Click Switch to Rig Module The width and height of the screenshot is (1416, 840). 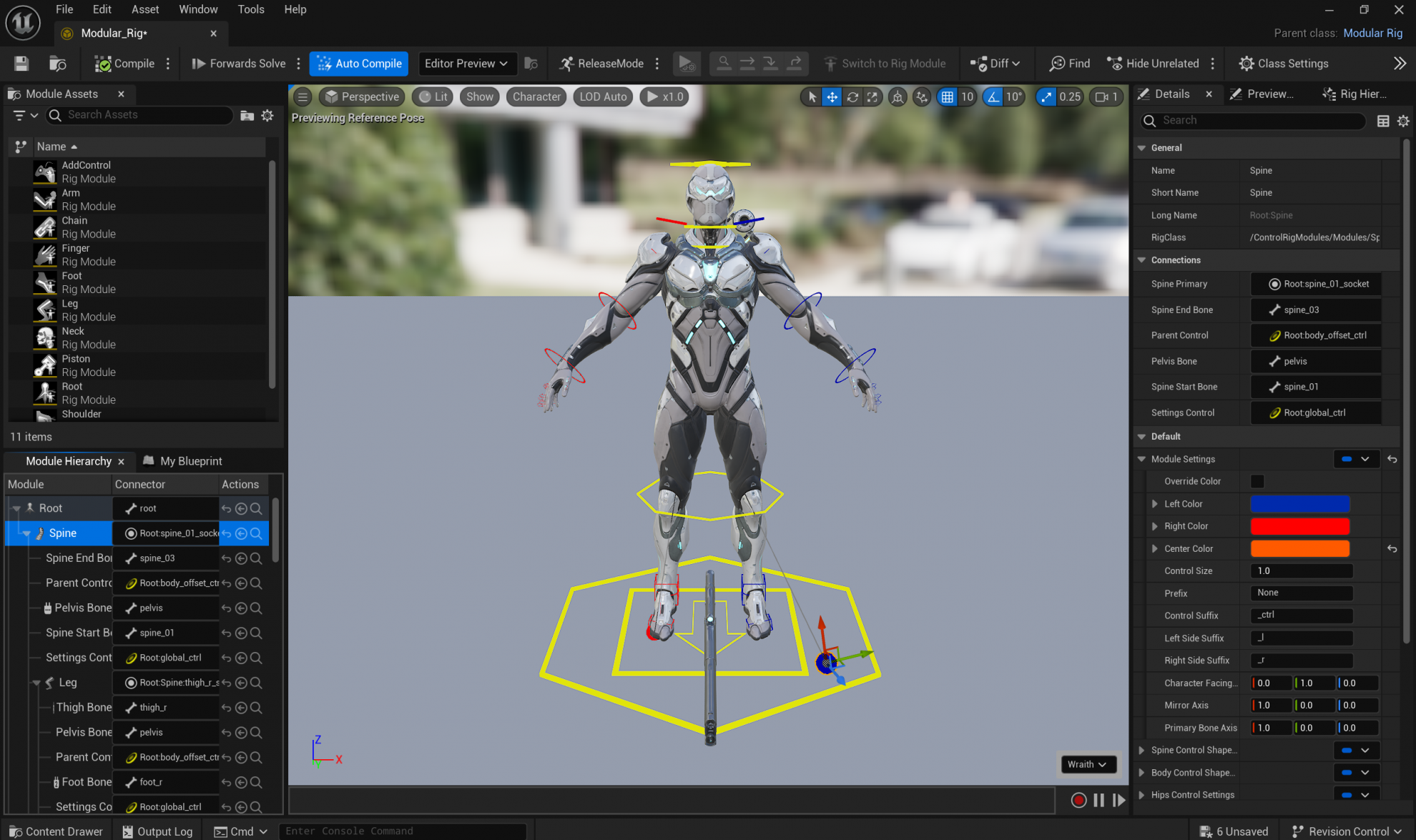pos(885,64)
